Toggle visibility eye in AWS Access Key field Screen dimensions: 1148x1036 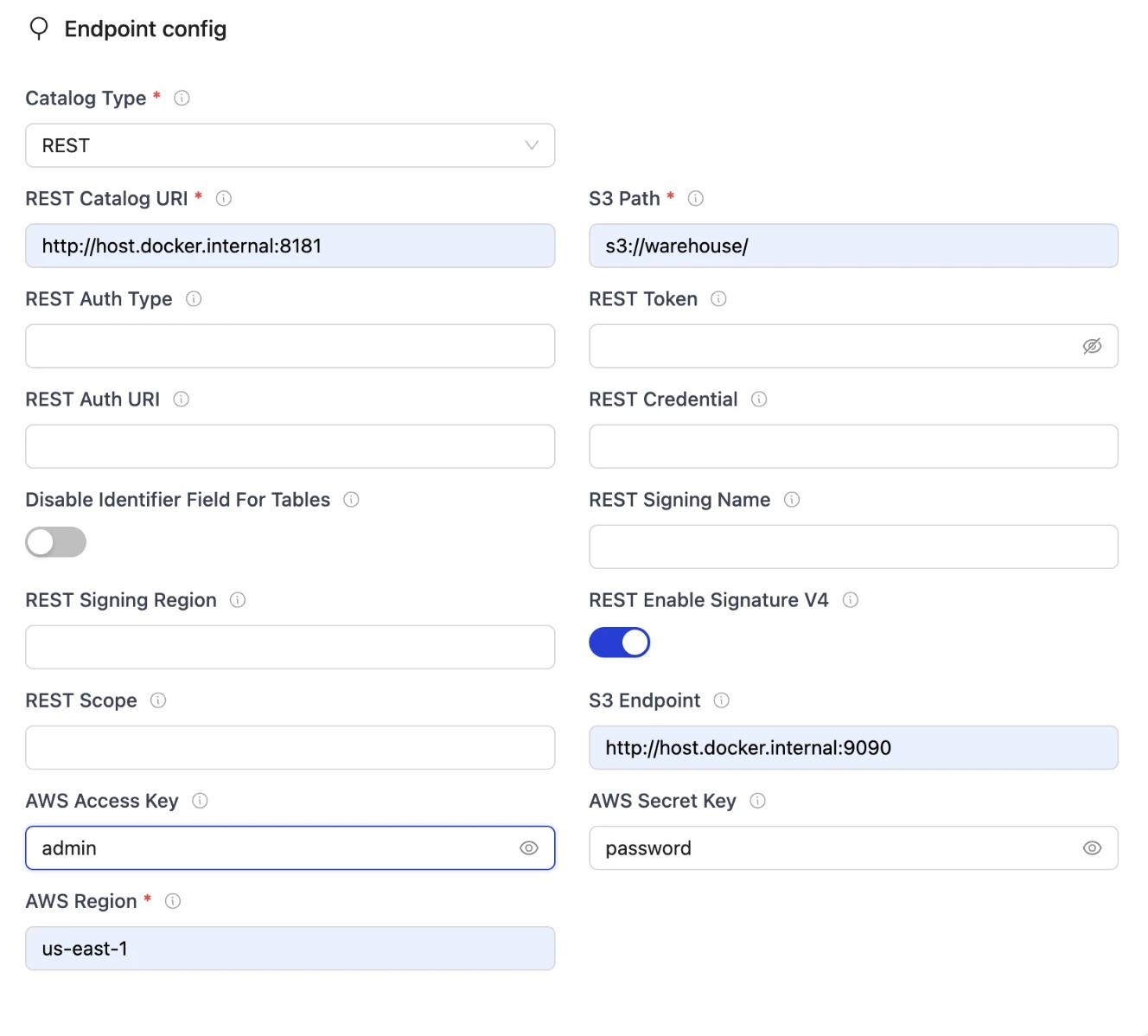coord(529,848)
